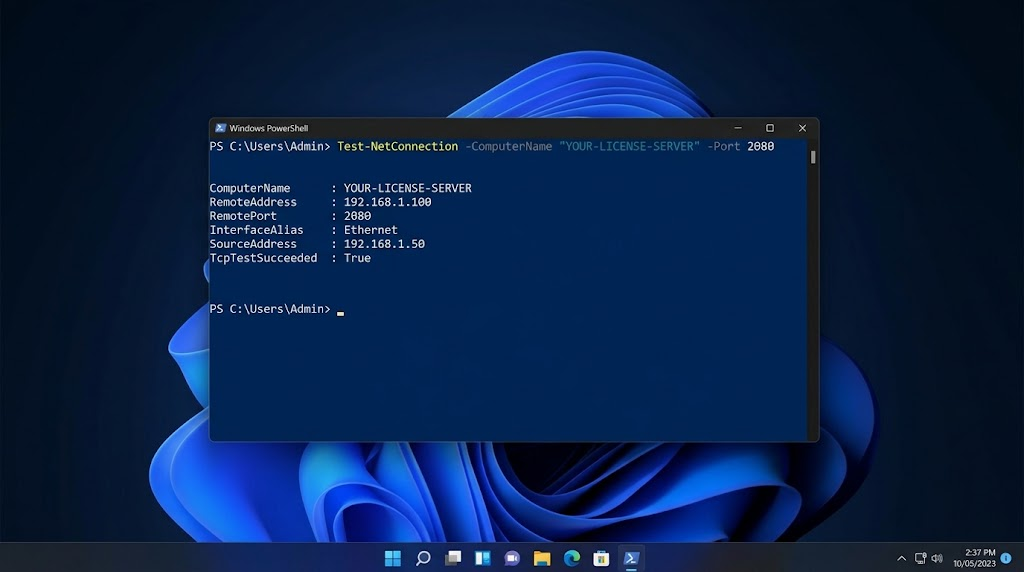
Task: Minimize the Windows PowerShell window
Action: click(x=738, y=128)
